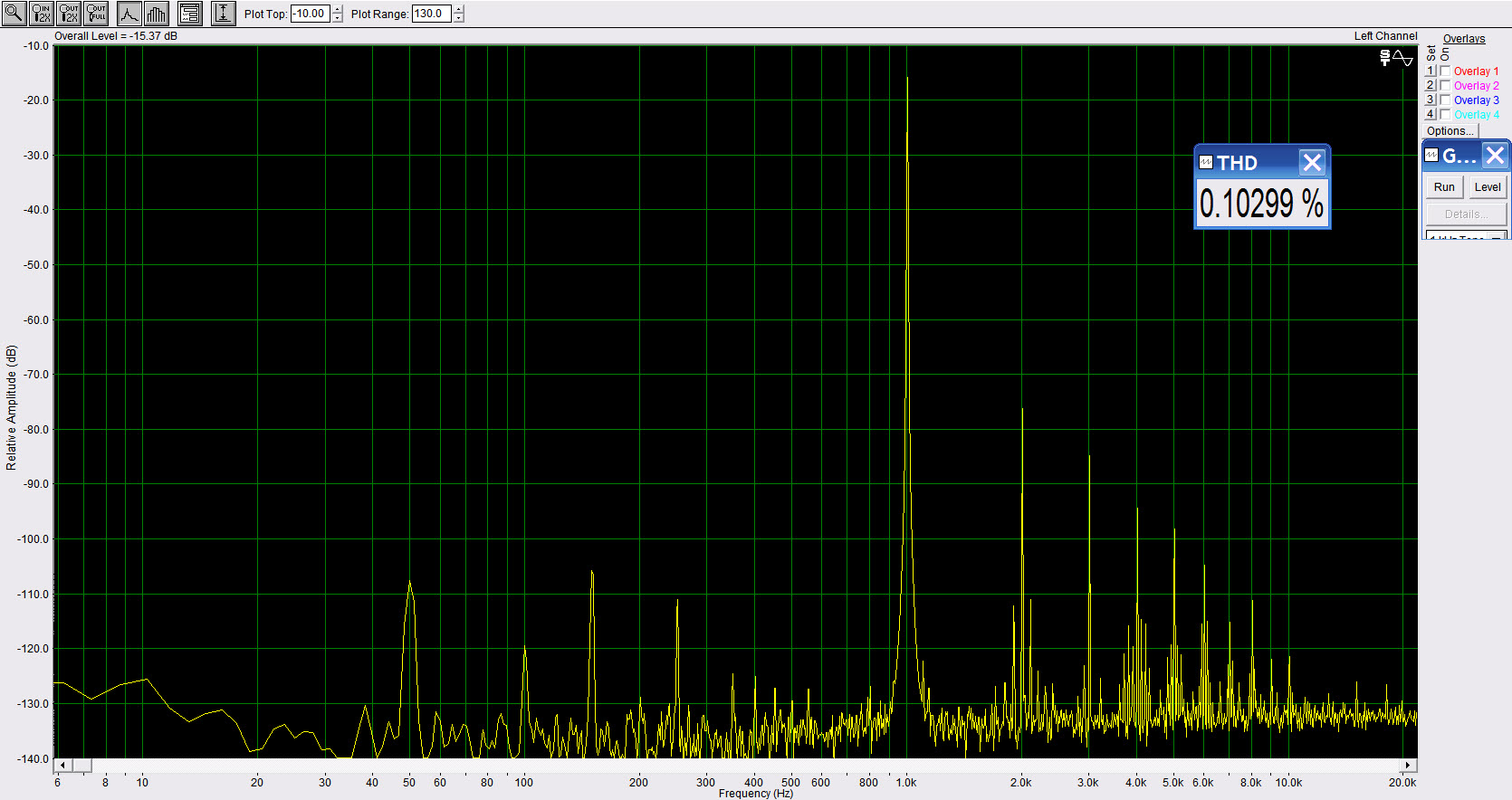Switch to bar graph plot view
1512x800 pixels.
tap(157, 14)
